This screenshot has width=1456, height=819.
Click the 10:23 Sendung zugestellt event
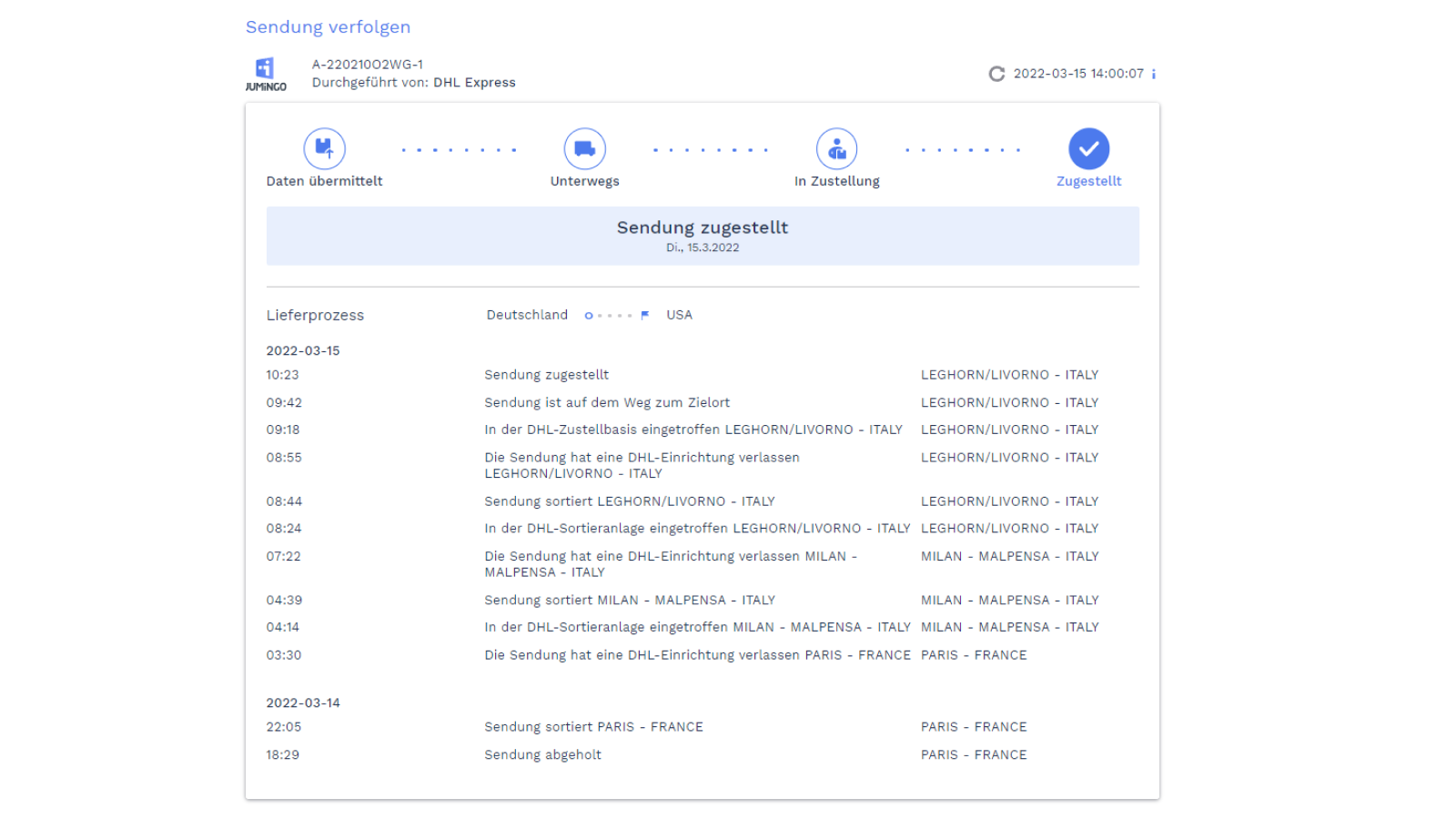point(547,375)
